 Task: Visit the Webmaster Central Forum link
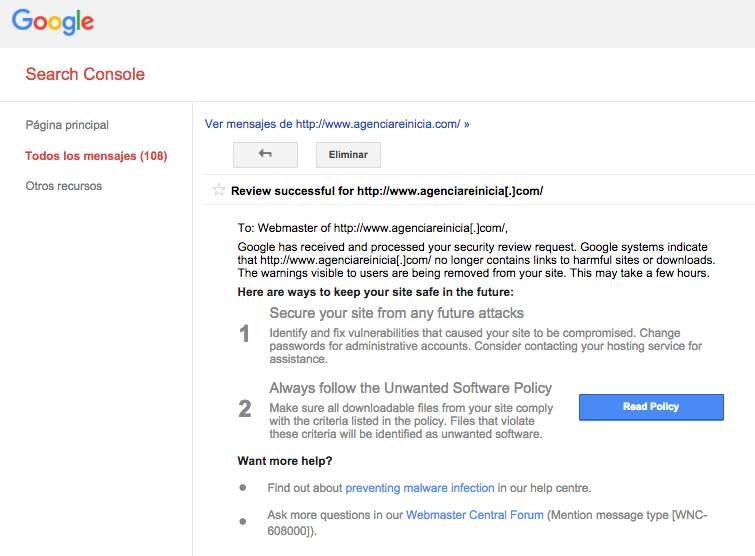pyautogui.click(x=474, y=515)
